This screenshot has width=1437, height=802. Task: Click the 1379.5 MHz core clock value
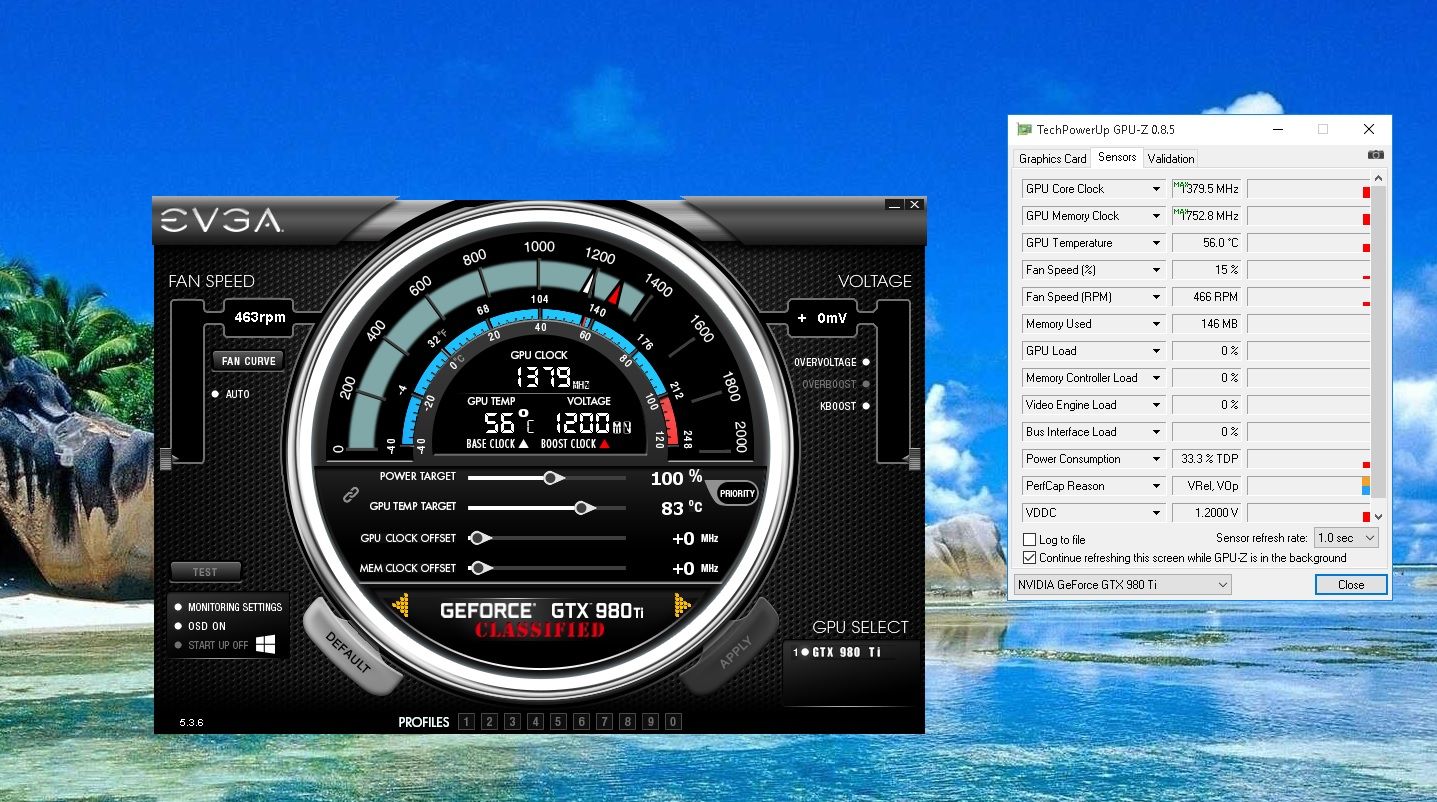pos(1206,189)
